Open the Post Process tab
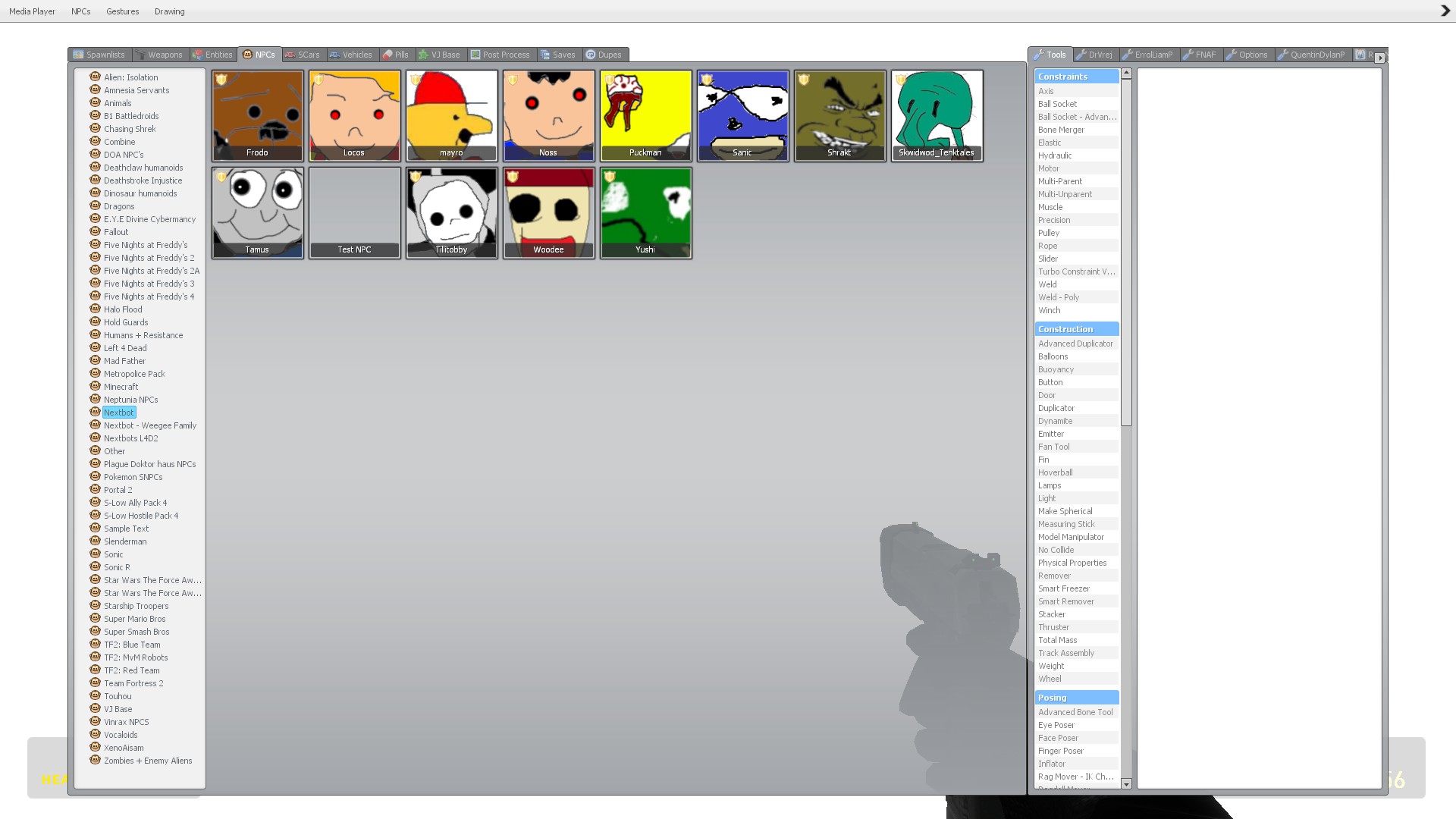Viewport: 1456px width, 819px height. pyautogui.click(x=500, y=55)
